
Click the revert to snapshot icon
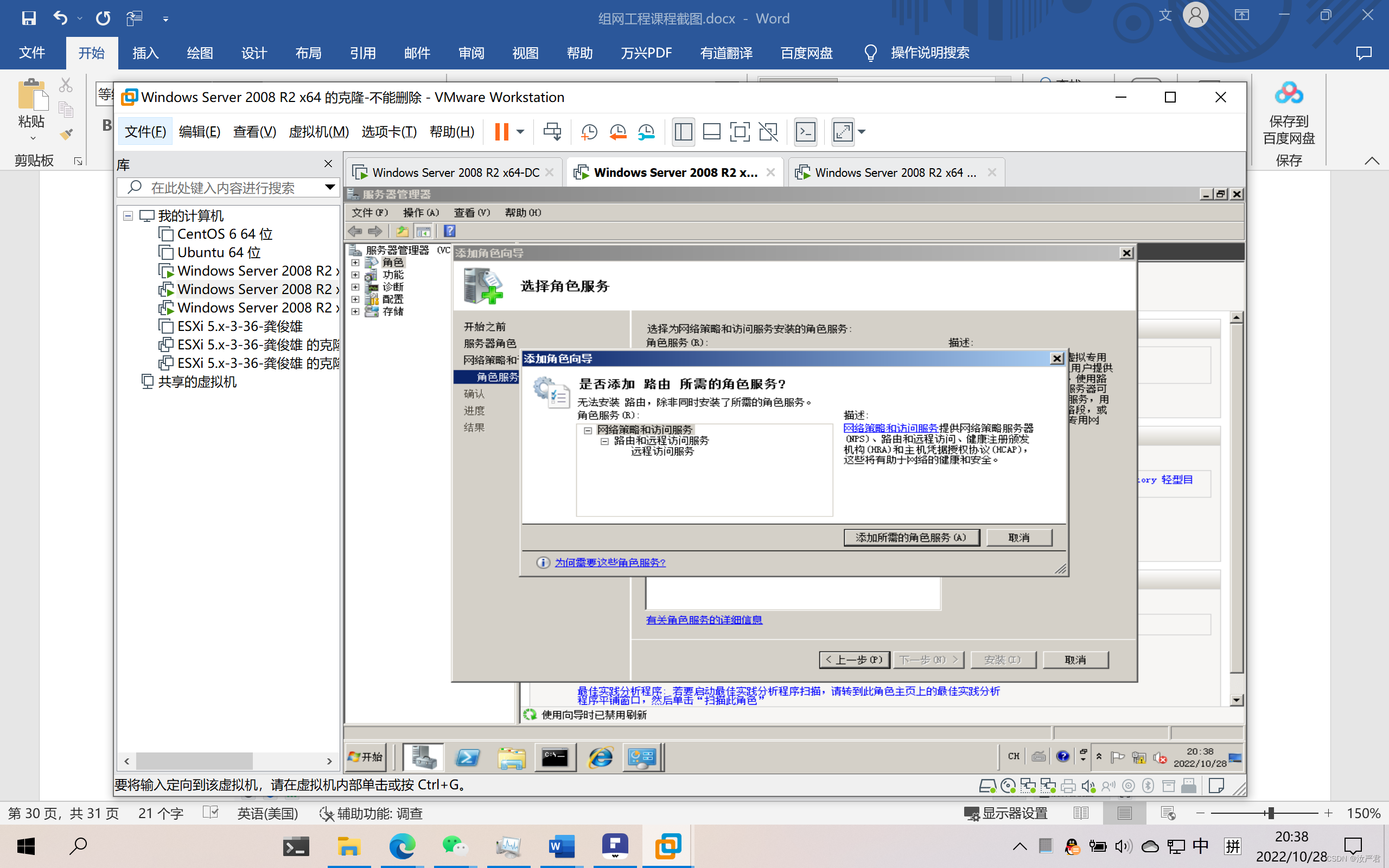click(617, 132)
